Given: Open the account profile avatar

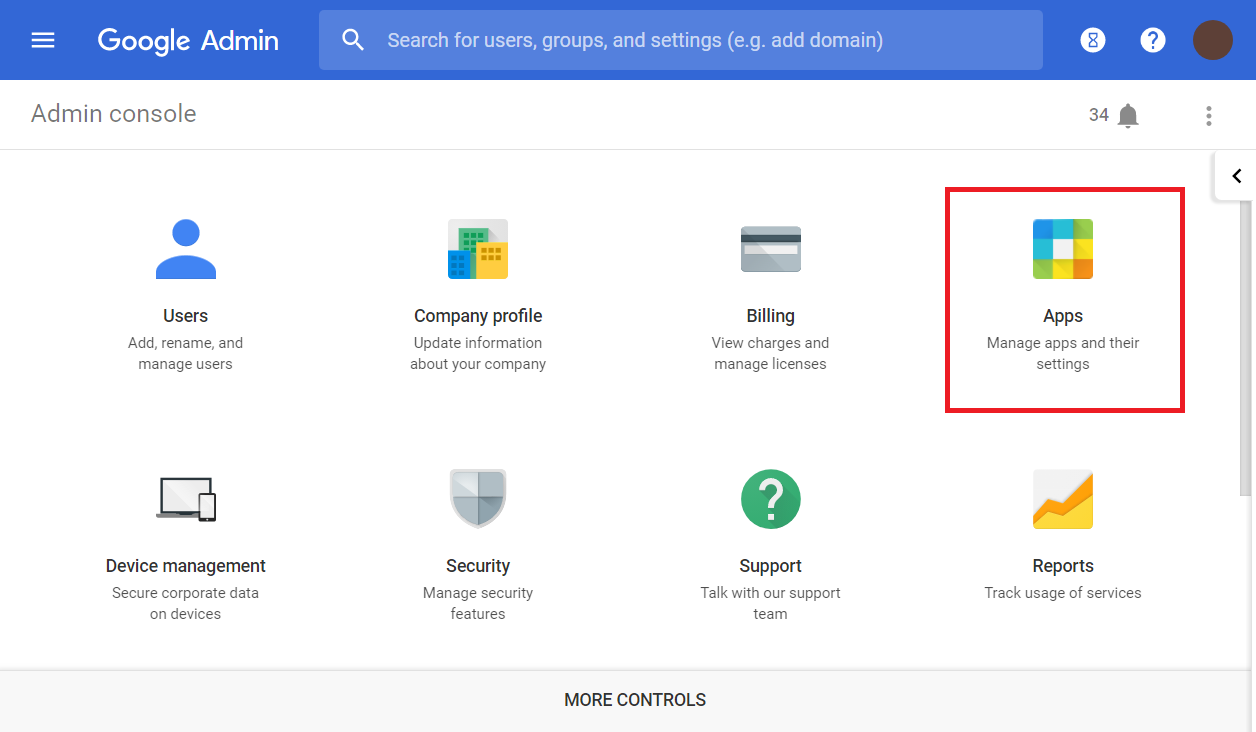Looking at the screenshot, I should point(1213,40).
